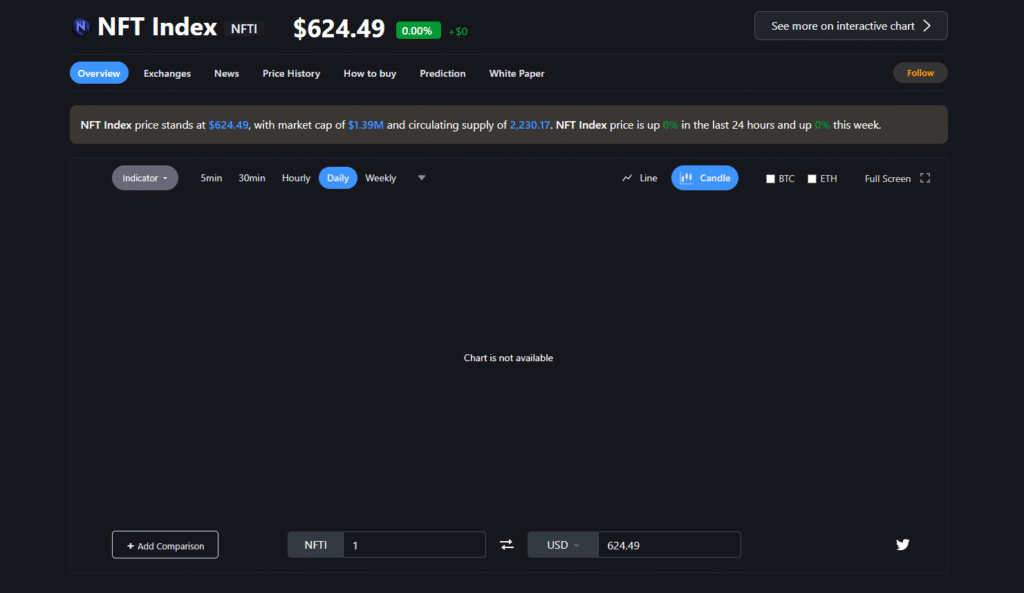Screen dimensions: 1024x593
Task: Expand more time intervals arrow
Action: pos(422,178)
